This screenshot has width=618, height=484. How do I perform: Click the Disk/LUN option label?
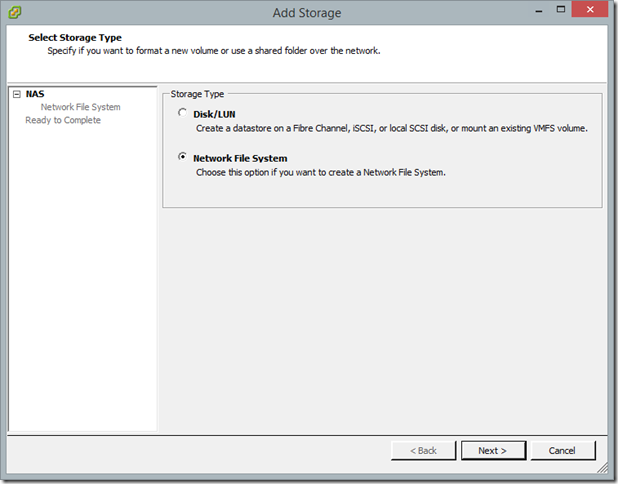(x=214, y=114)
